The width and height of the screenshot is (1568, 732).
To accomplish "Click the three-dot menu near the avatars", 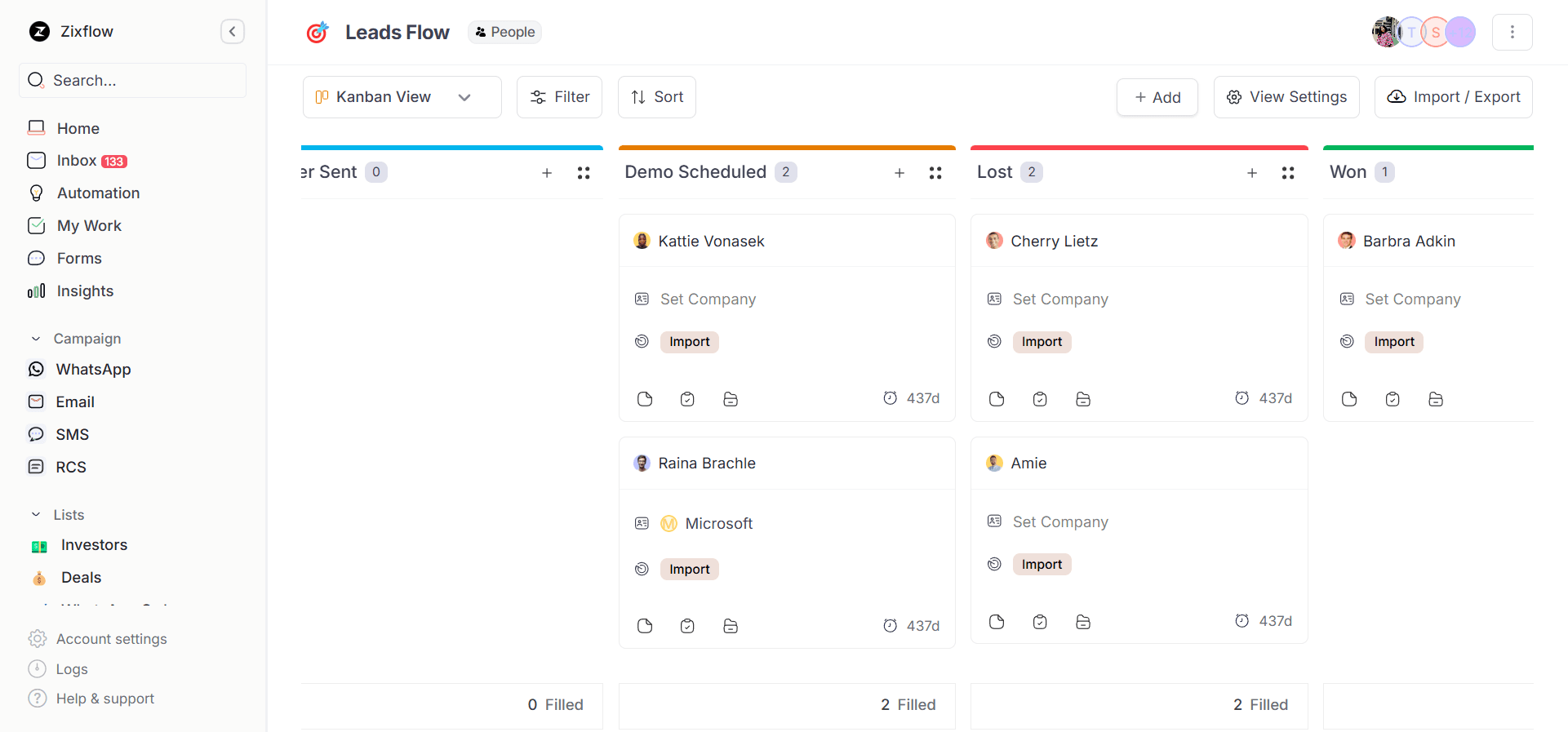I will coord(1512,32).
